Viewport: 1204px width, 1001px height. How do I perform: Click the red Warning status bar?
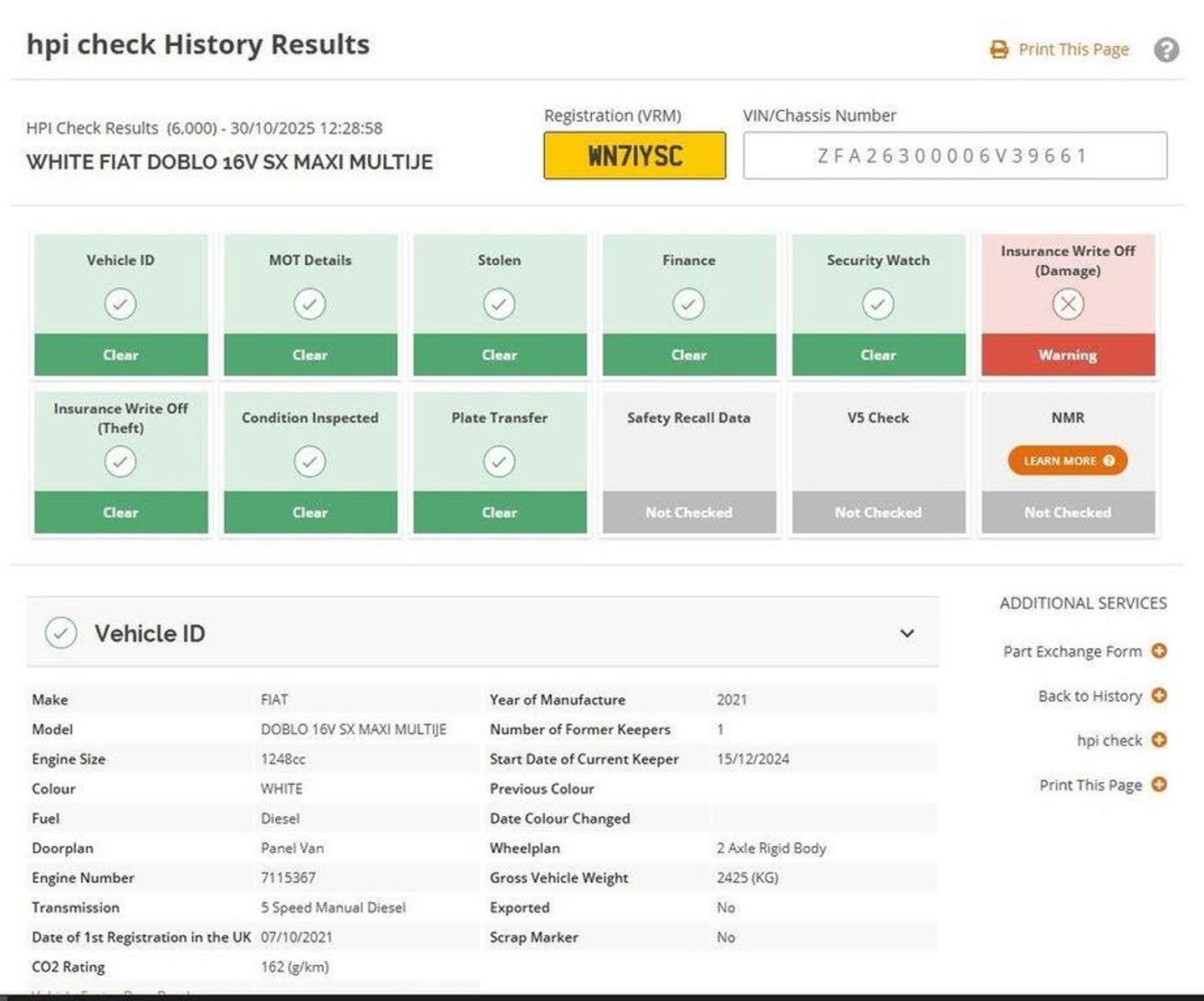click(x=1068, y=355)
